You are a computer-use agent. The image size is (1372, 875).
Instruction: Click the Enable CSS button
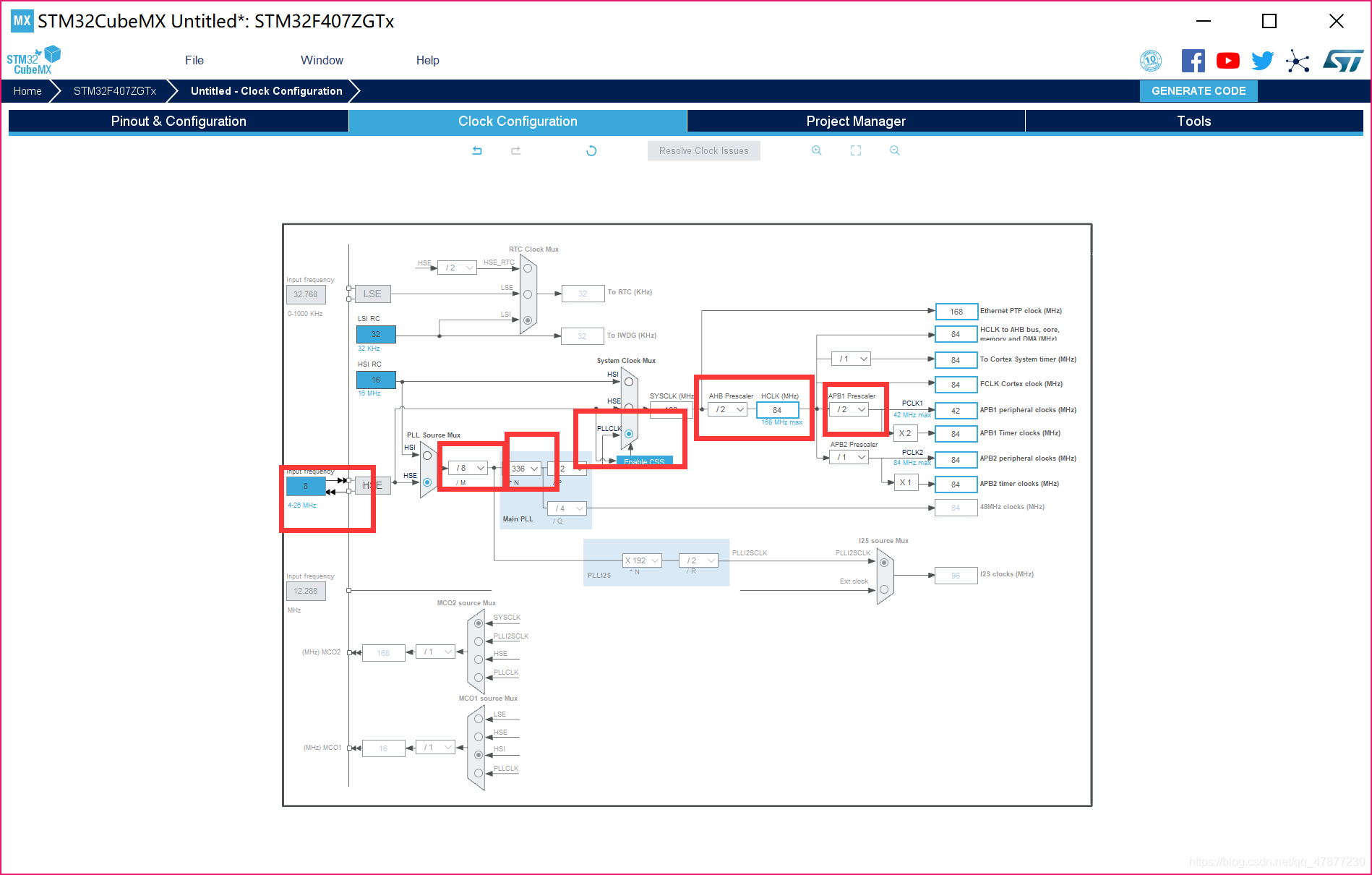644,461
